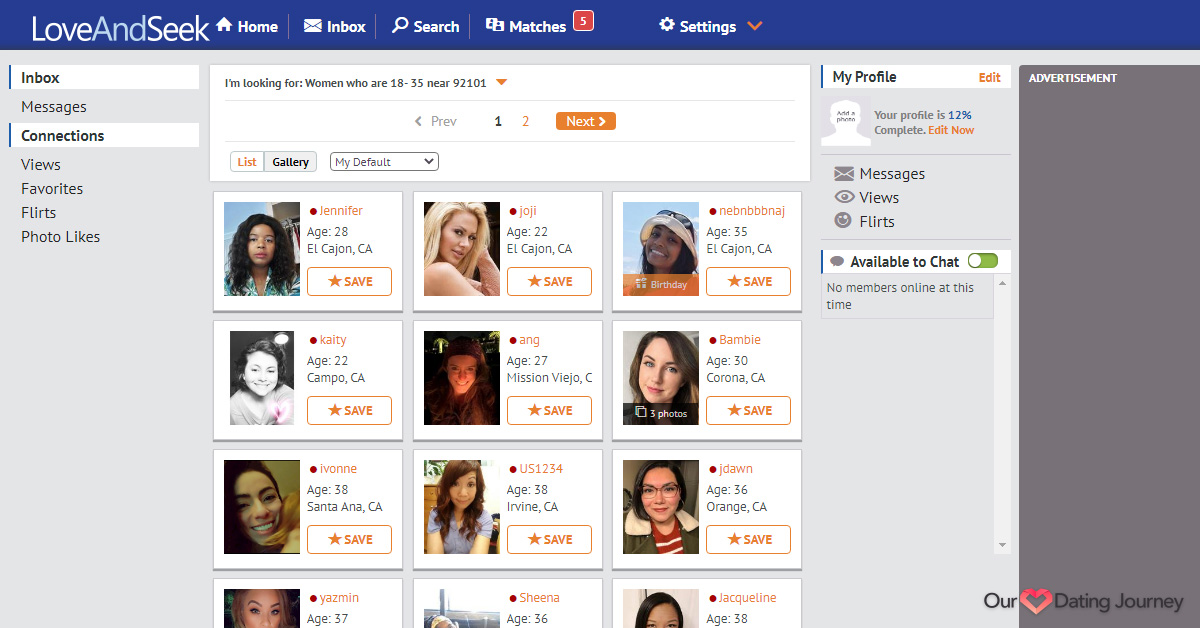This screenshot has height=628, width=1200.
Task: Click the status dot next to joji
Action: [x=513, y=212]
